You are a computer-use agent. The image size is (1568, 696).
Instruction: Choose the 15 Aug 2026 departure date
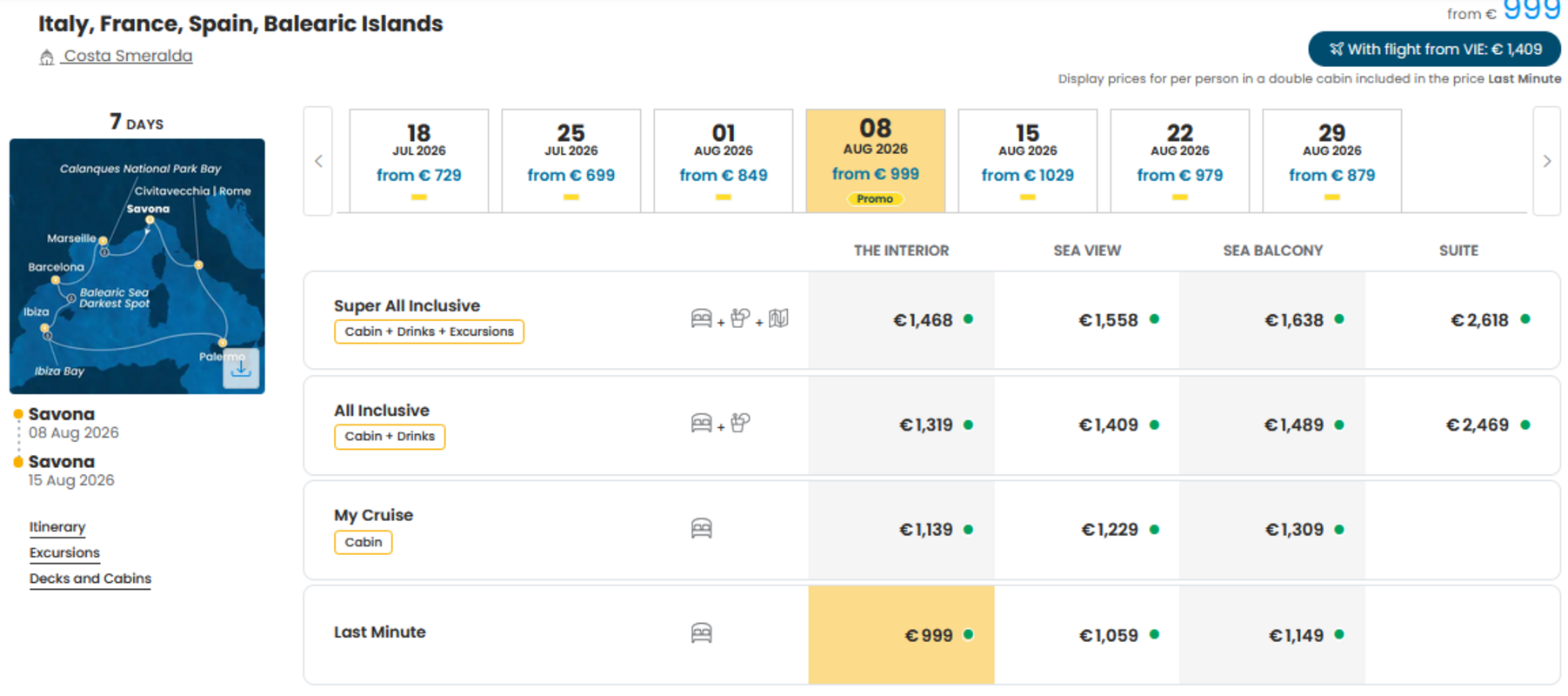pos(1027,160)
